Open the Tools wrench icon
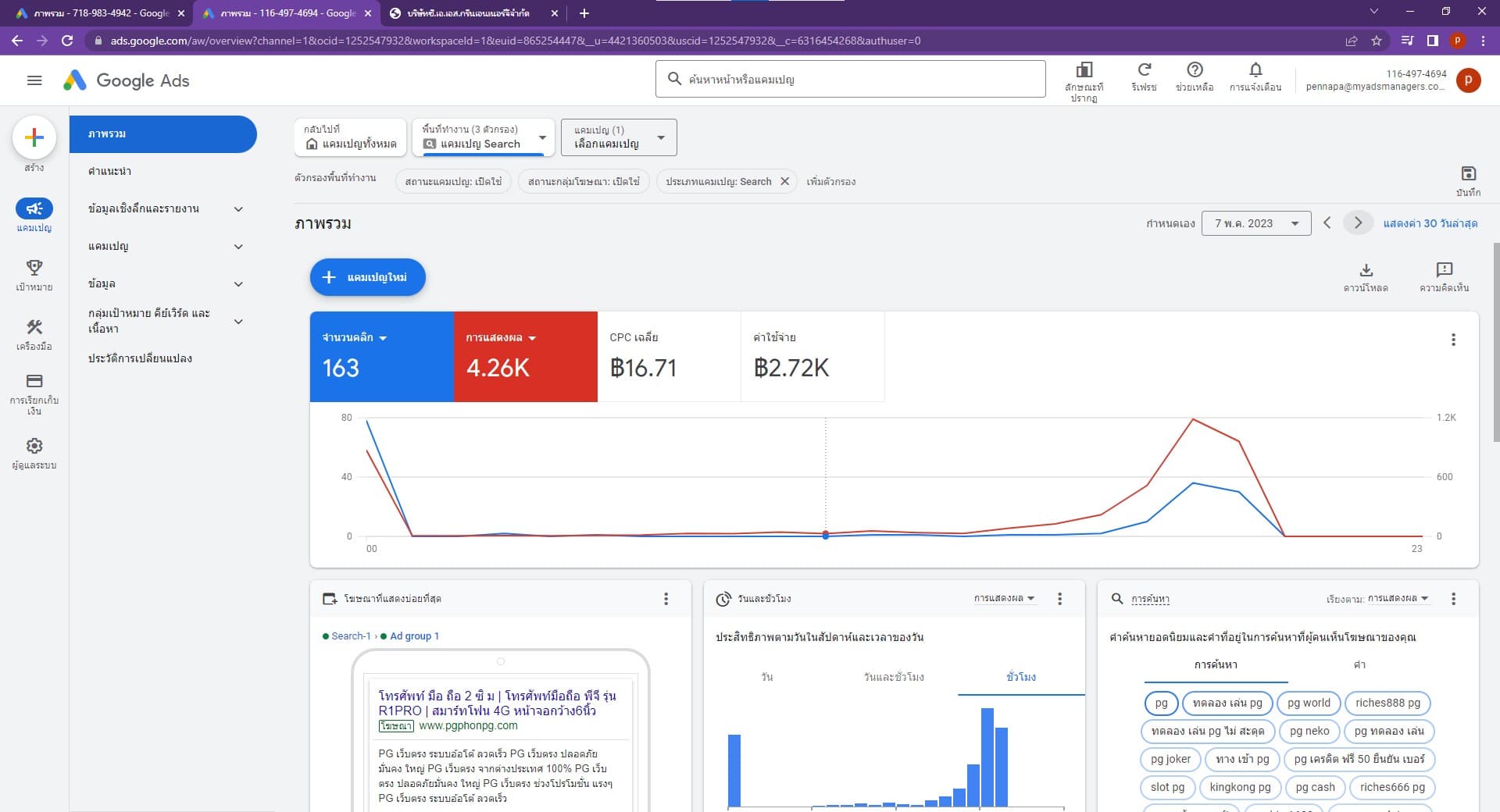 [34, 327]
